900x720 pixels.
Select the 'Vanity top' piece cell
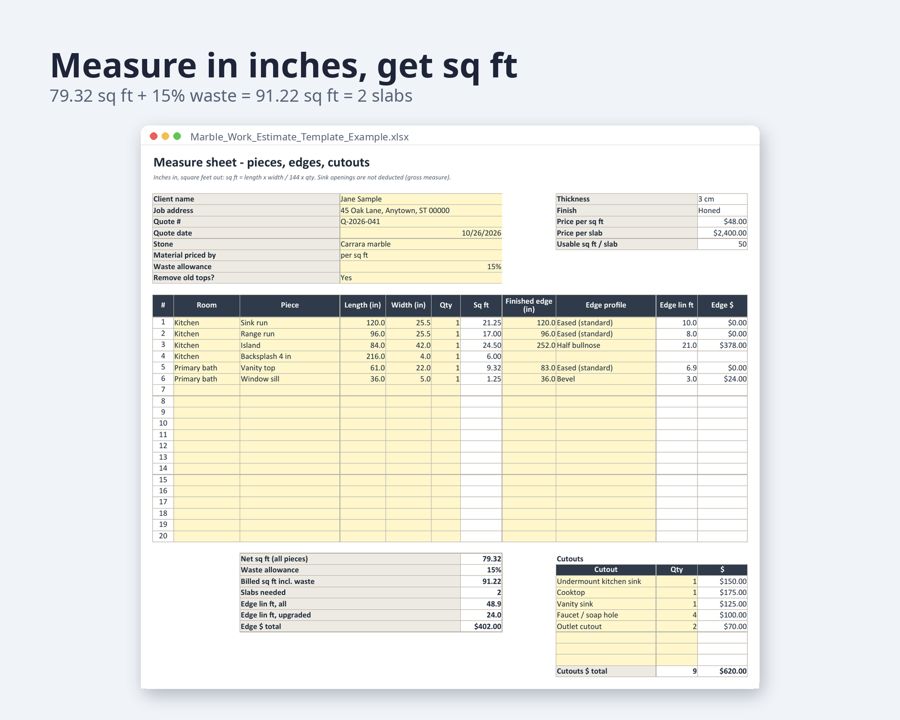[289, 367]
